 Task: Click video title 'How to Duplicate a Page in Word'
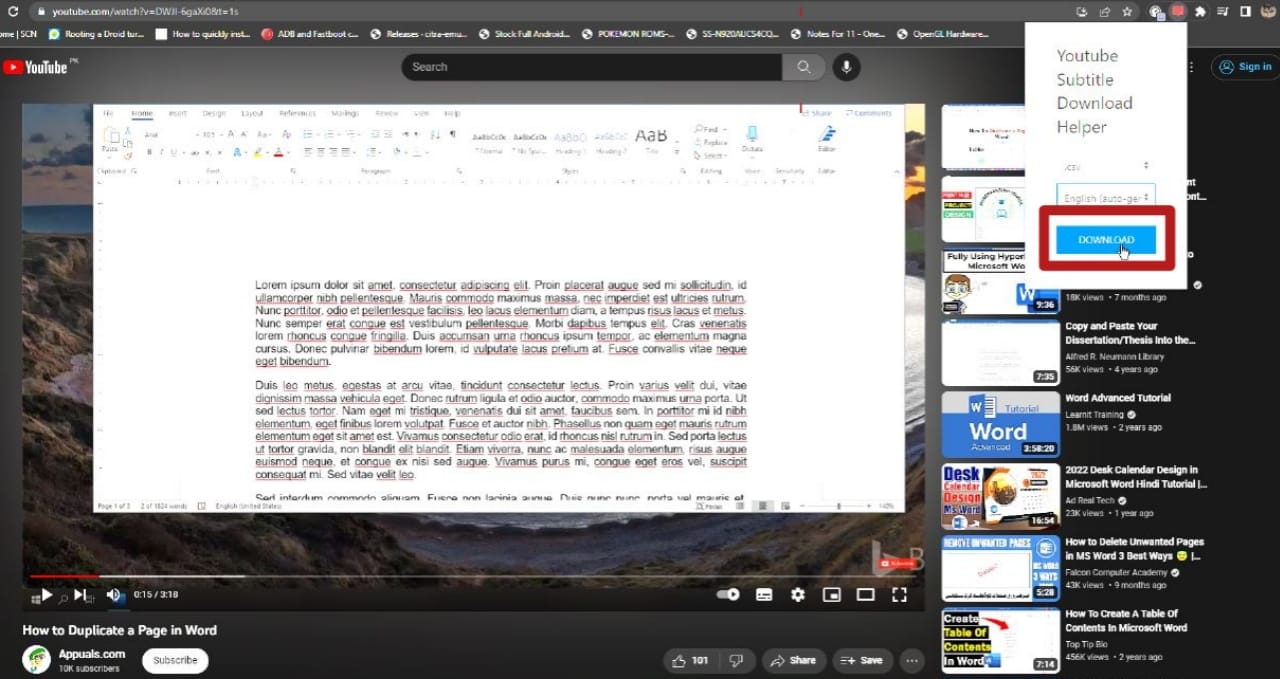(120, 630)
